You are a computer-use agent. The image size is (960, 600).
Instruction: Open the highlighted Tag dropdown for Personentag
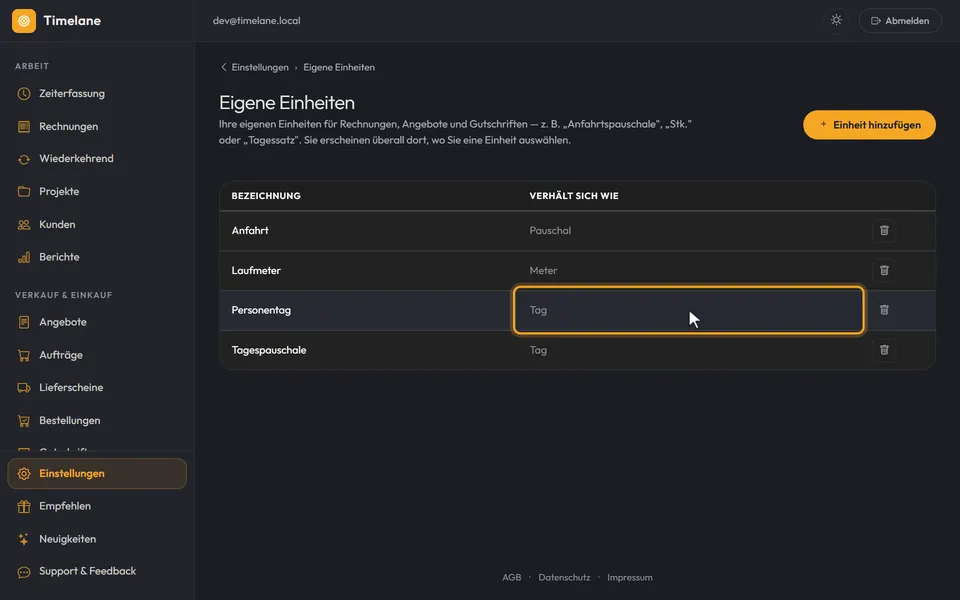(x=689, y=310)
